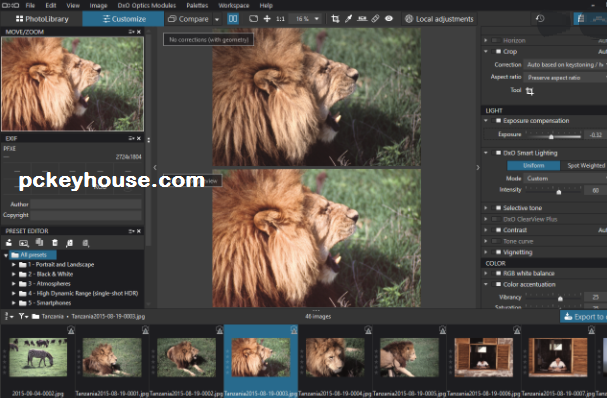Toggle DxO ClearView Plus switch

click(x=495, y=219)
